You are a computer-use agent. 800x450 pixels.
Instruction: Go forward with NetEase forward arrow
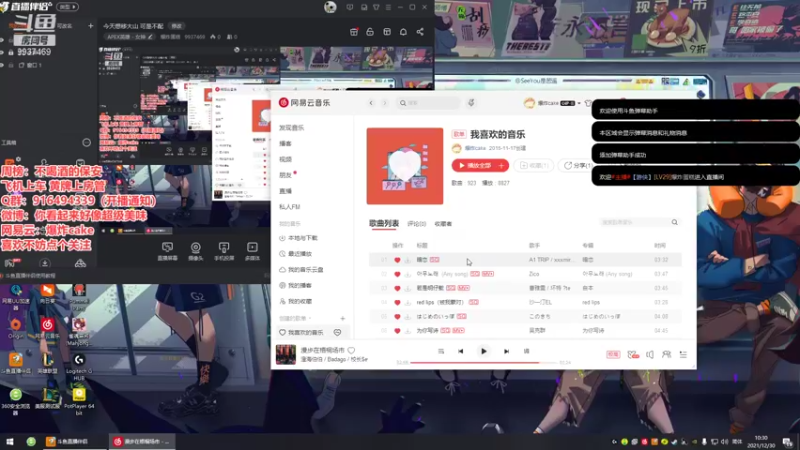[x=385, y=103]
